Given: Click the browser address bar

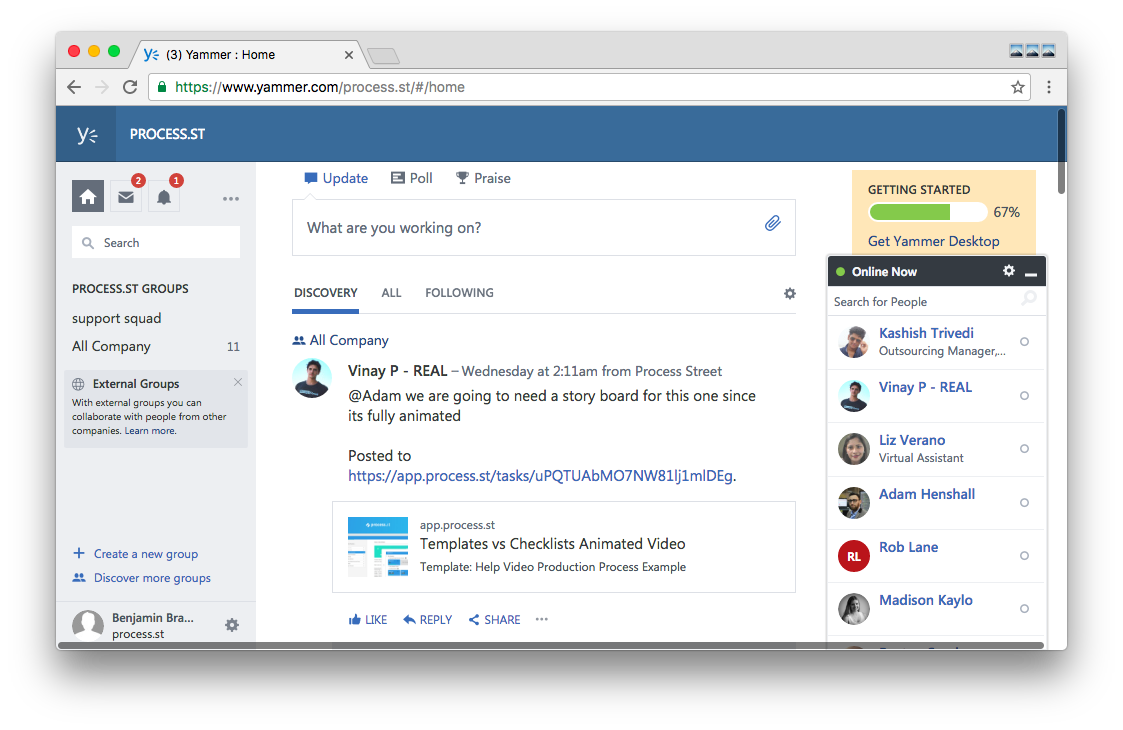Looking at the screenshot, I should coord(589,87).
